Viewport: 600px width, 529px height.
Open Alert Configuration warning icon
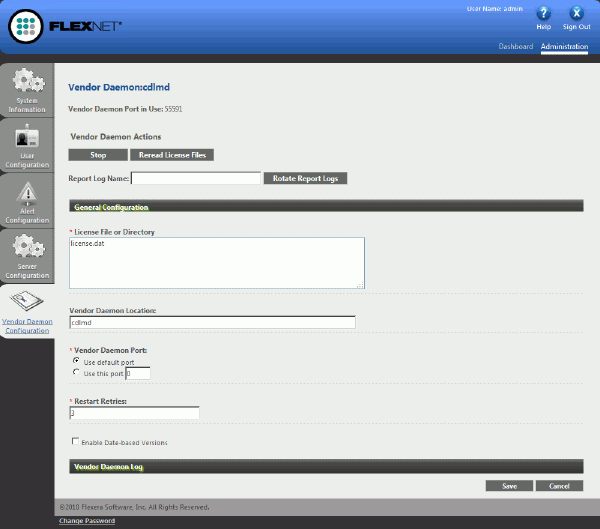28,192
